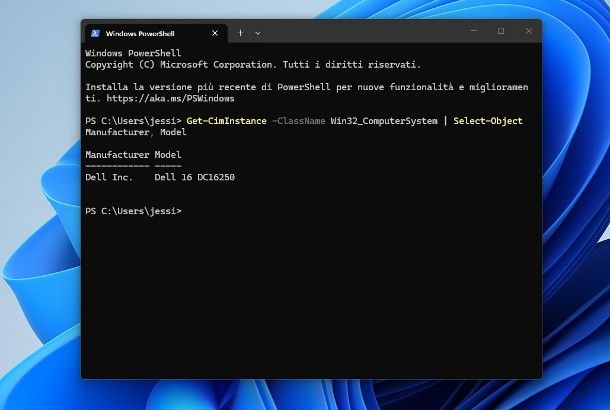The image size is (610, 410).
Task: Maximize the Windows PowerShell window
Action: pyautogui.click(x=501, y=31)
